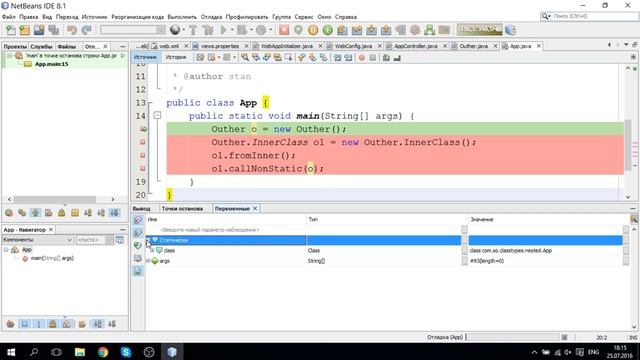Click the Step Over debugger icon

(342, 30)
